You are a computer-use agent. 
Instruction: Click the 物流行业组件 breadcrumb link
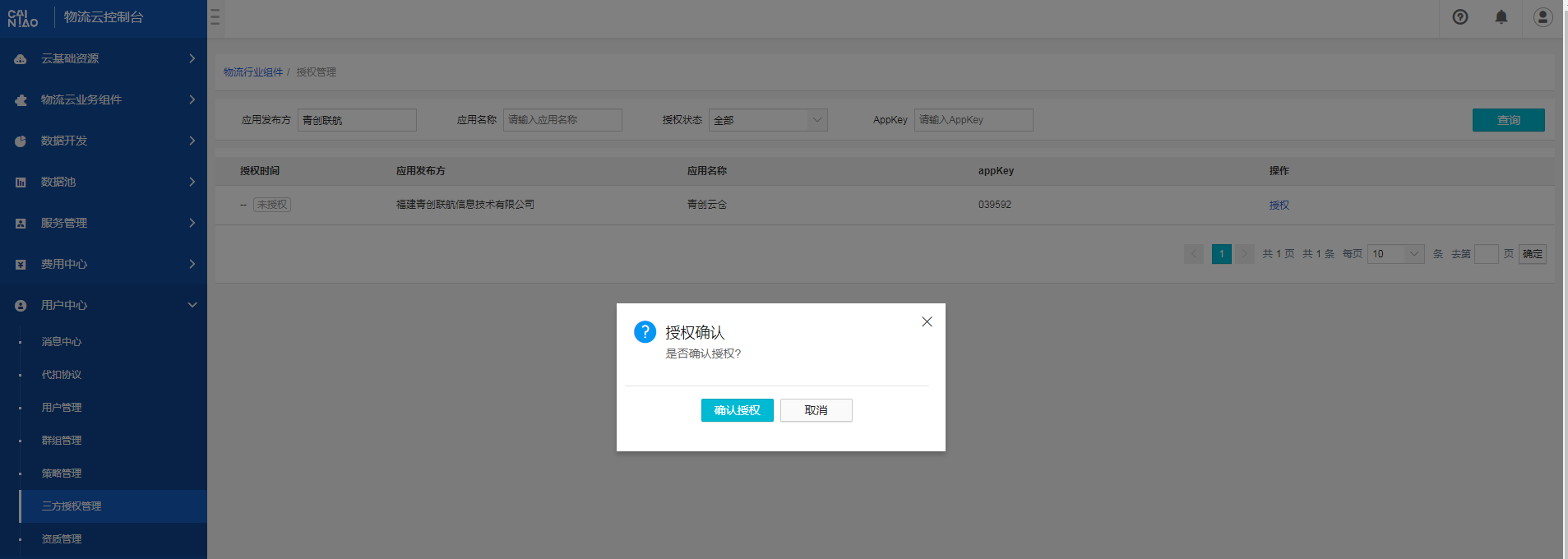pyautogui.click(x=253, y=72)
